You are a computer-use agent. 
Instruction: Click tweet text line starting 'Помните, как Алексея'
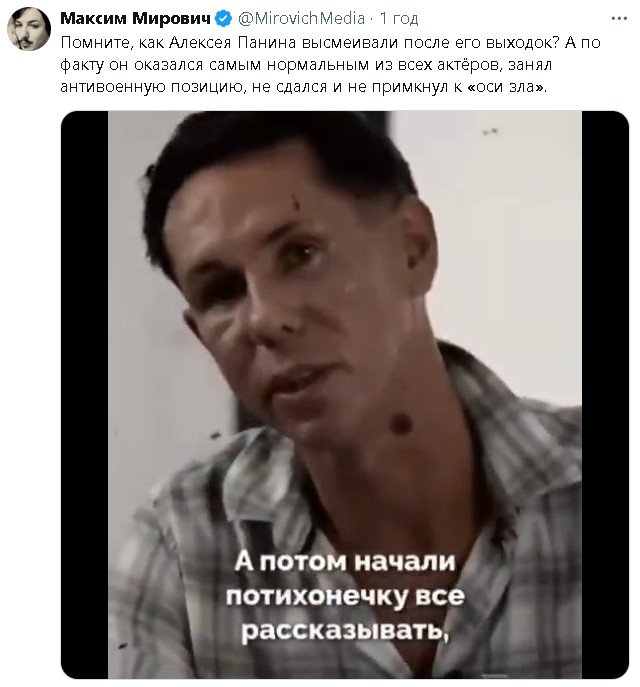330,42
